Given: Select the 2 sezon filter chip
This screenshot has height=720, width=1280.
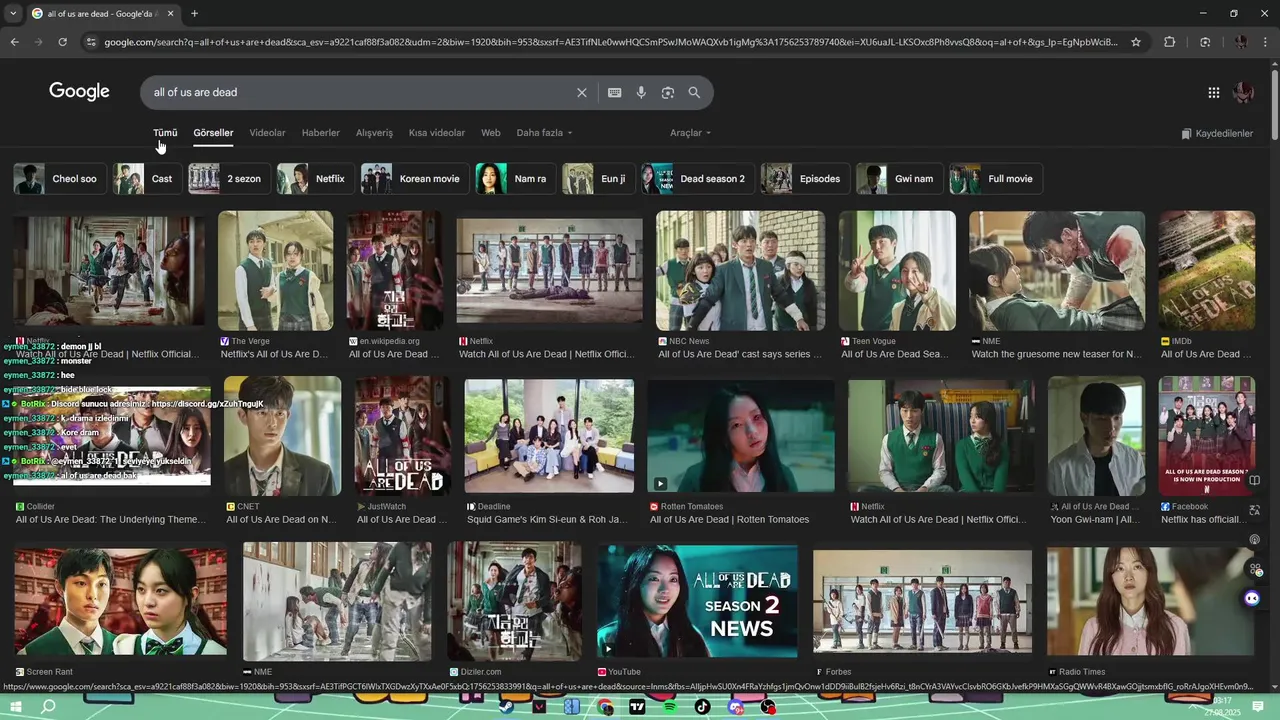Looking at the screenshot, I should pyautogui.click(x=229, y=179).
